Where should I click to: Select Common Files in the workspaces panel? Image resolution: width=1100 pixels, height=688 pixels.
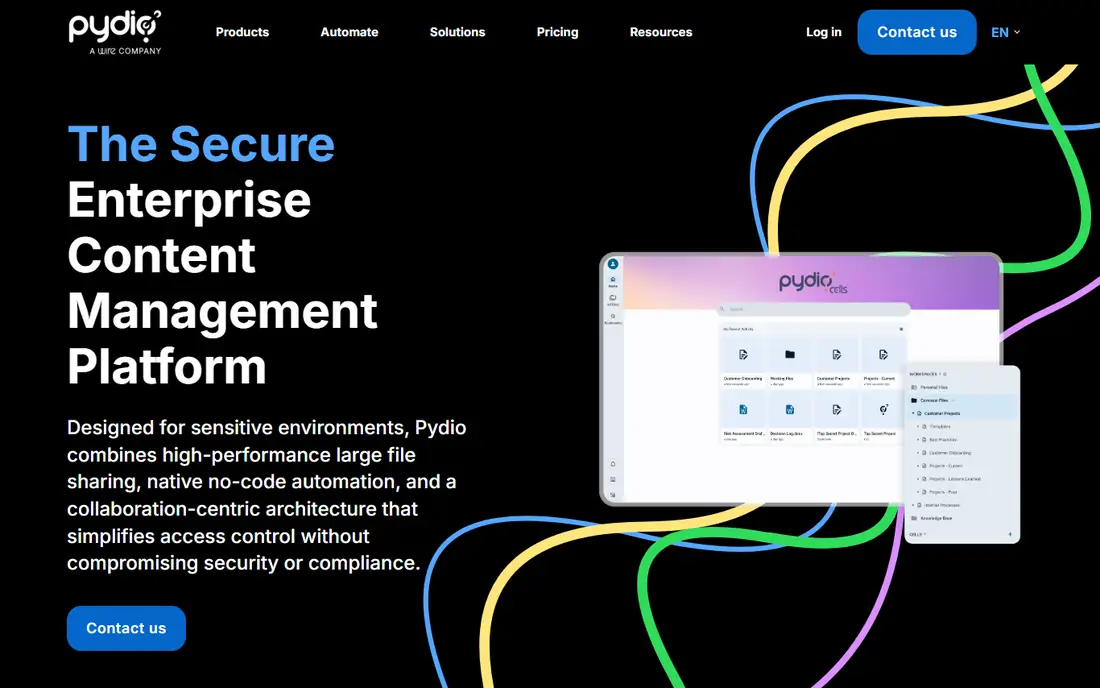pos(962,400)
